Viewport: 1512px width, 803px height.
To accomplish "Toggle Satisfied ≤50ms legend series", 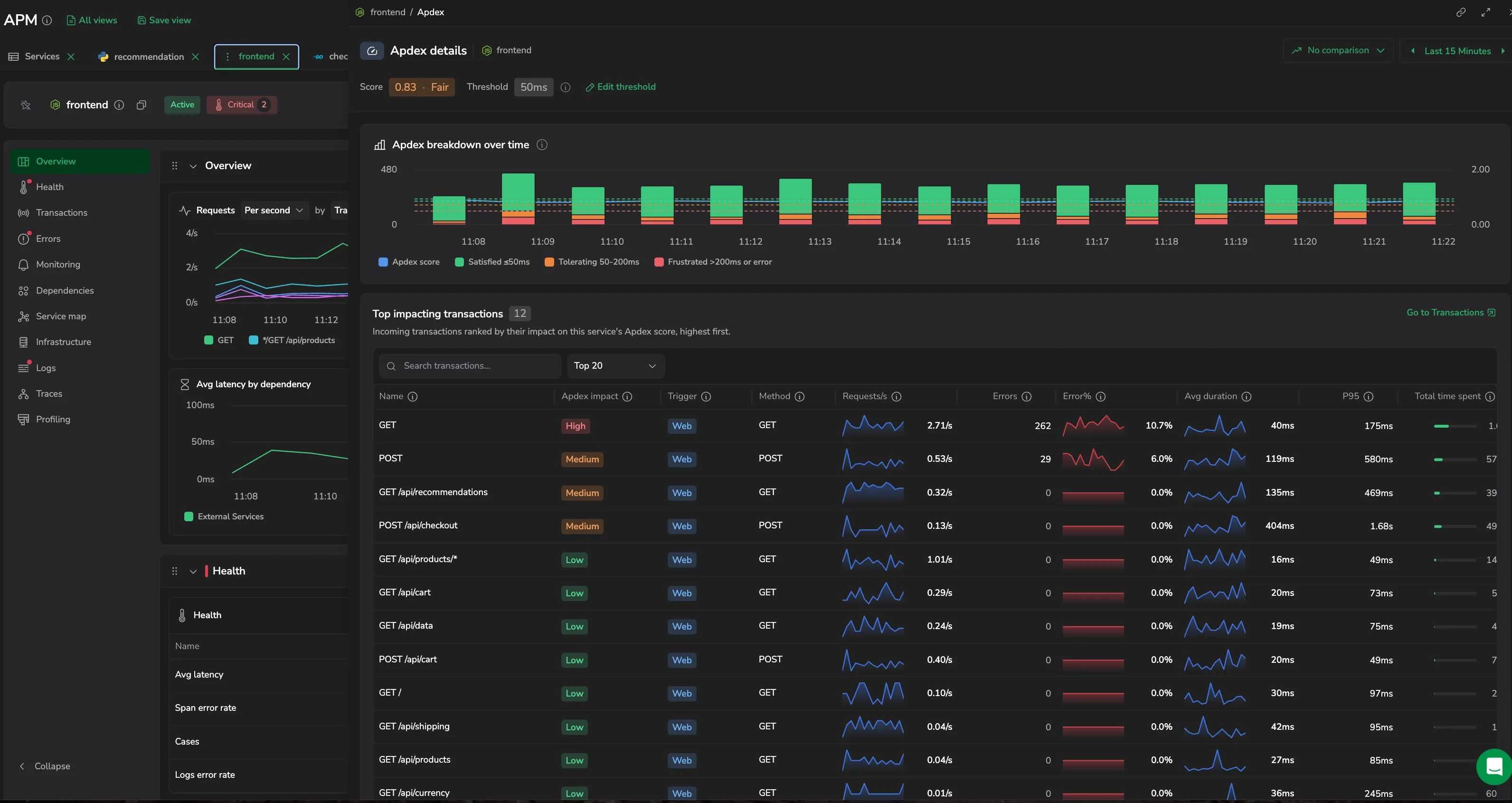I will [492, 262].
